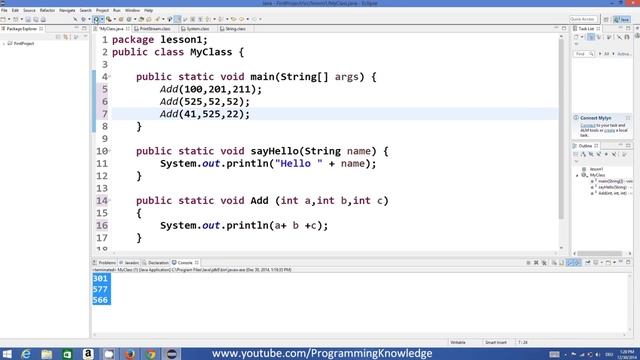Click the editor vertical scrollbar

tap(562, 129)
